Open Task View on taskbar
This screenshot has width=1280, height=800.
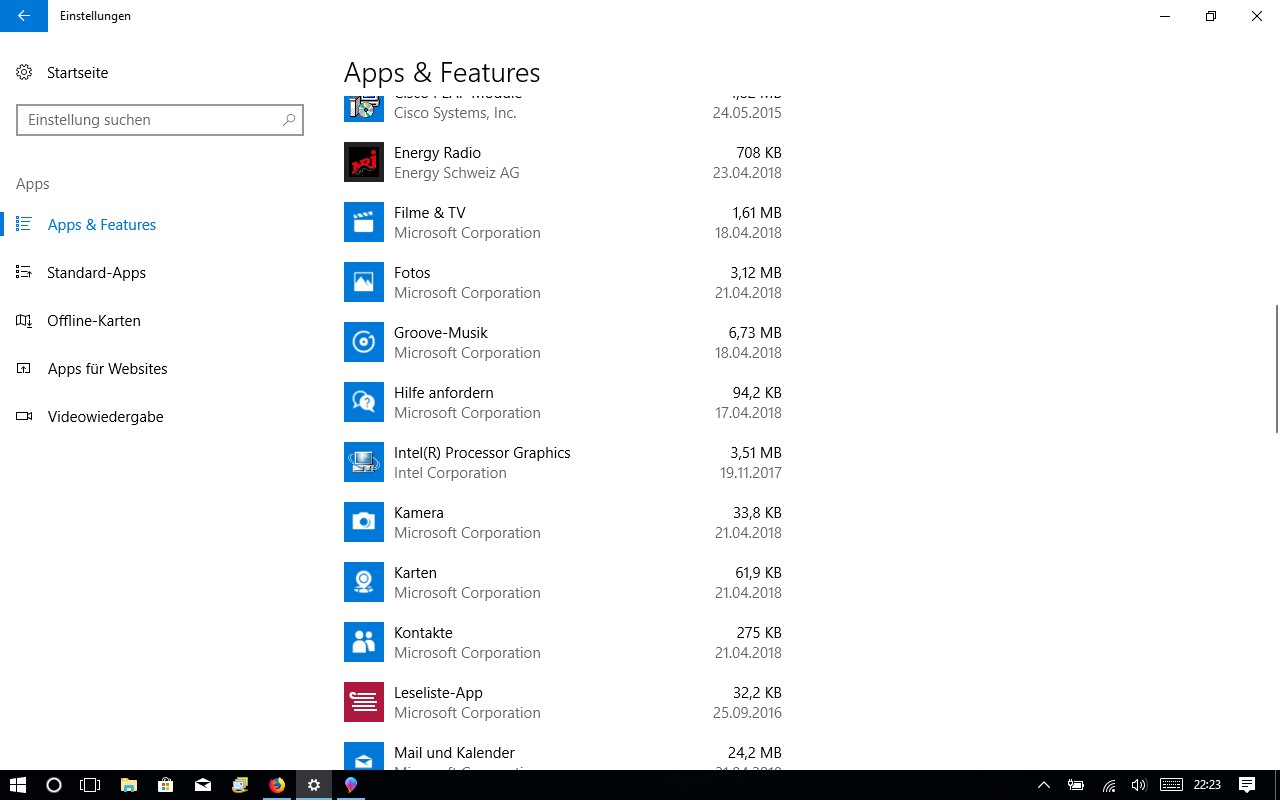(x=90, y=785)
